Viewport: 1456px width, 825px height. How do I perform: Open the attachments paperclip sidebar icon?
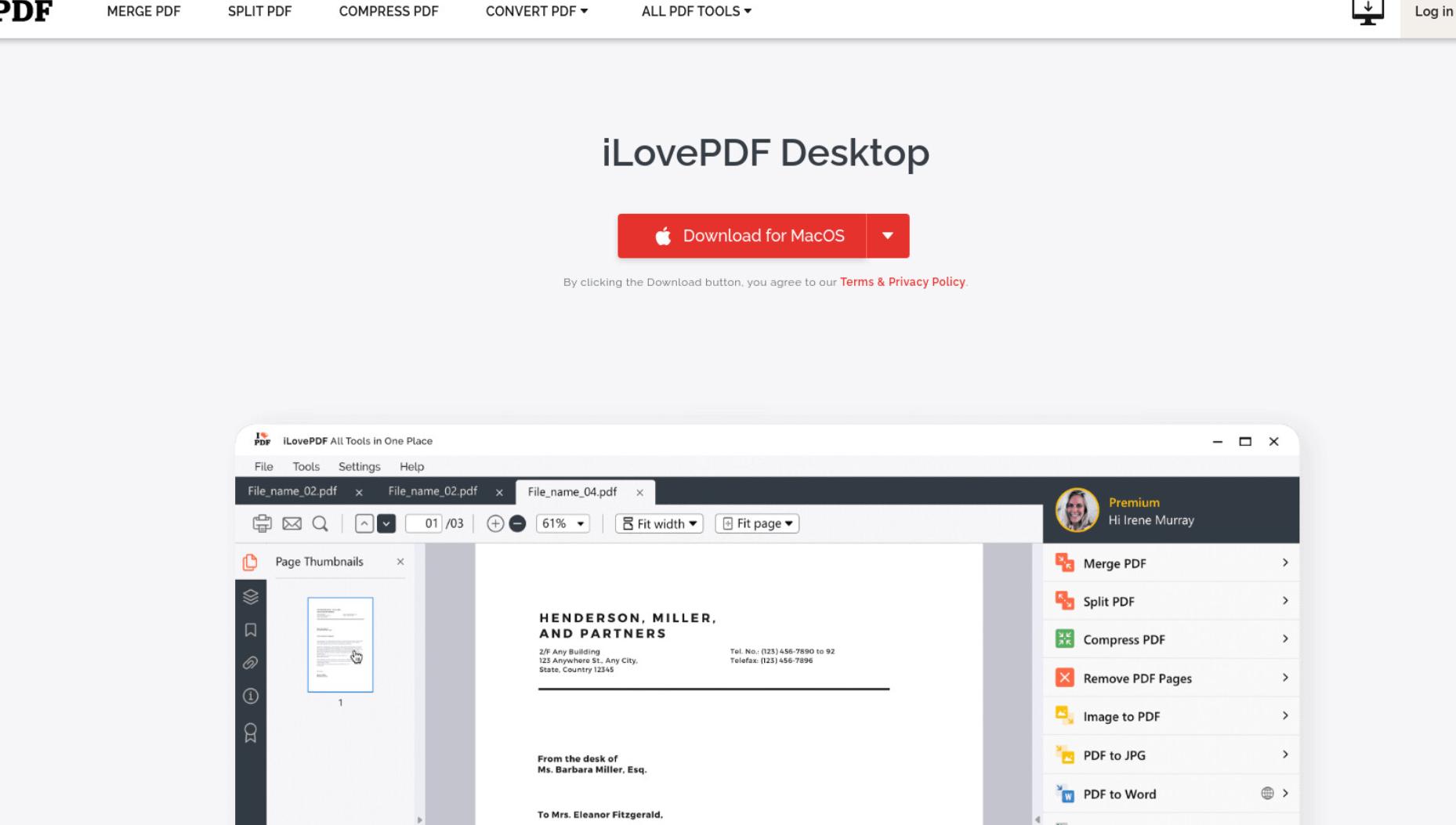click(251, 663)
